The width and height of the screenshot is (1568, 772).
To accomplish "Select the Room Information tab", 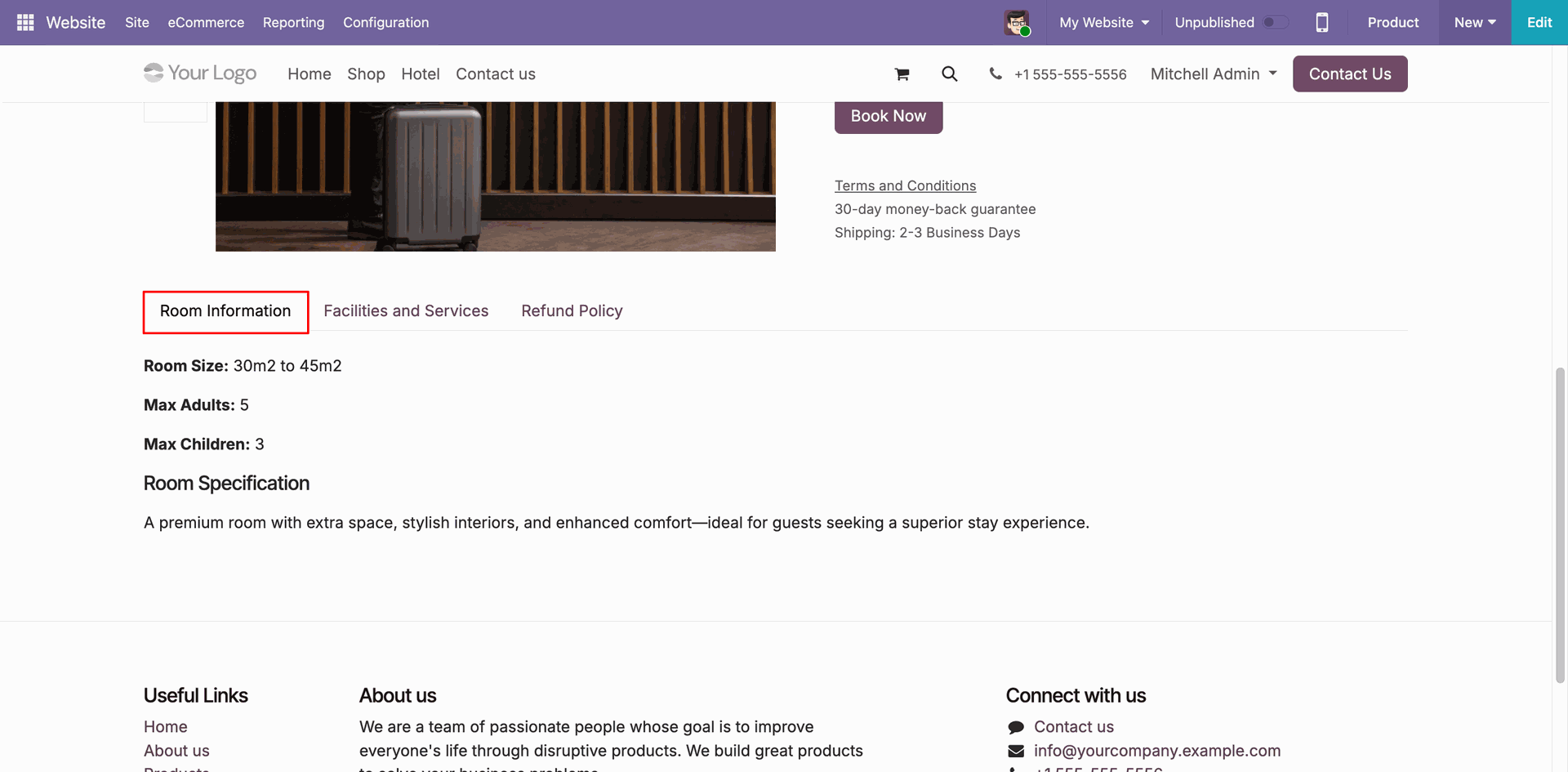I will tap(225, 311).
